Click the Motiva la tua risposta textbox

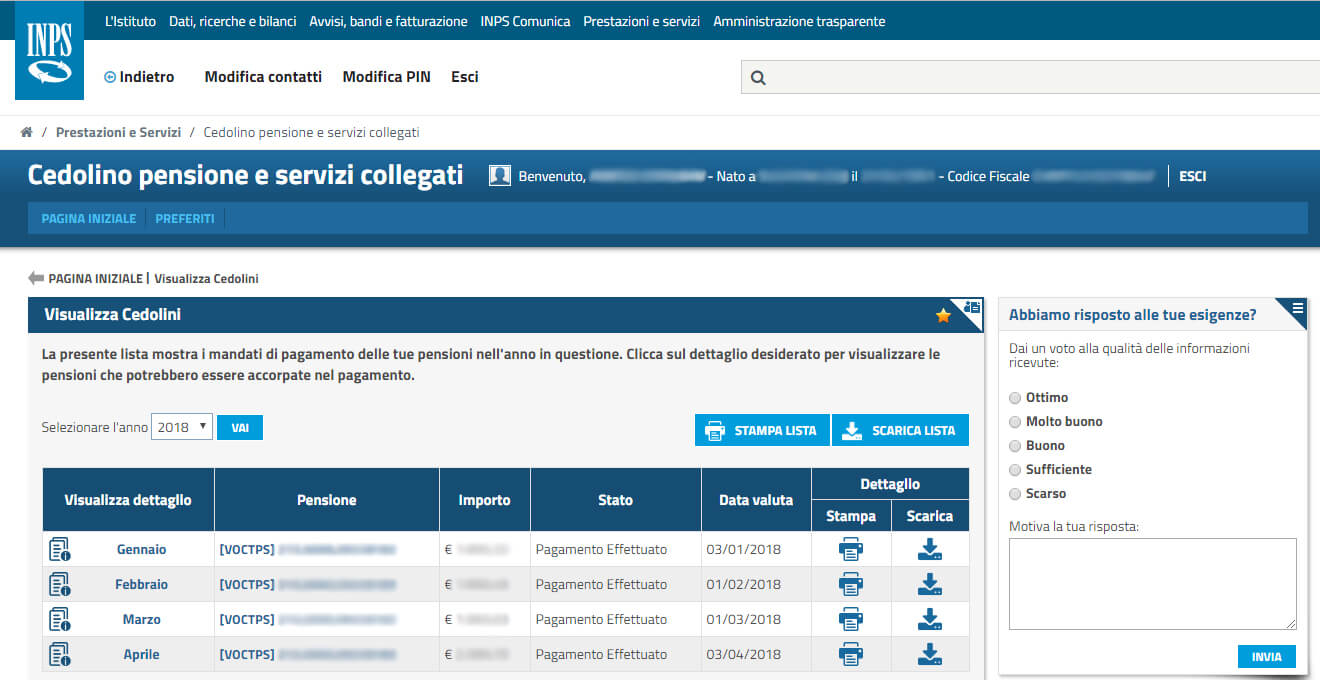click(1152, 584)
